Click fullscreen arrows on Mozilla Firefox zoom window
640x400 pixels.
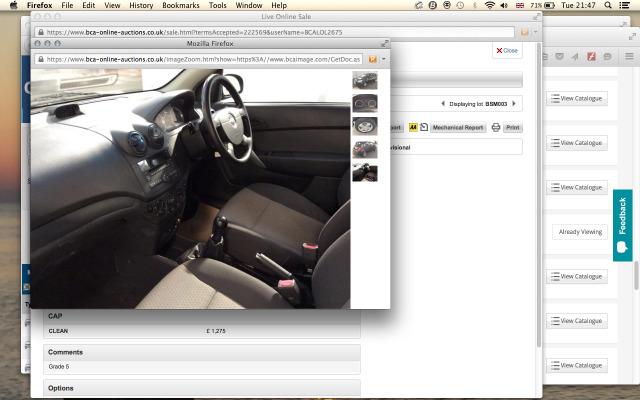tap(384, 43)
